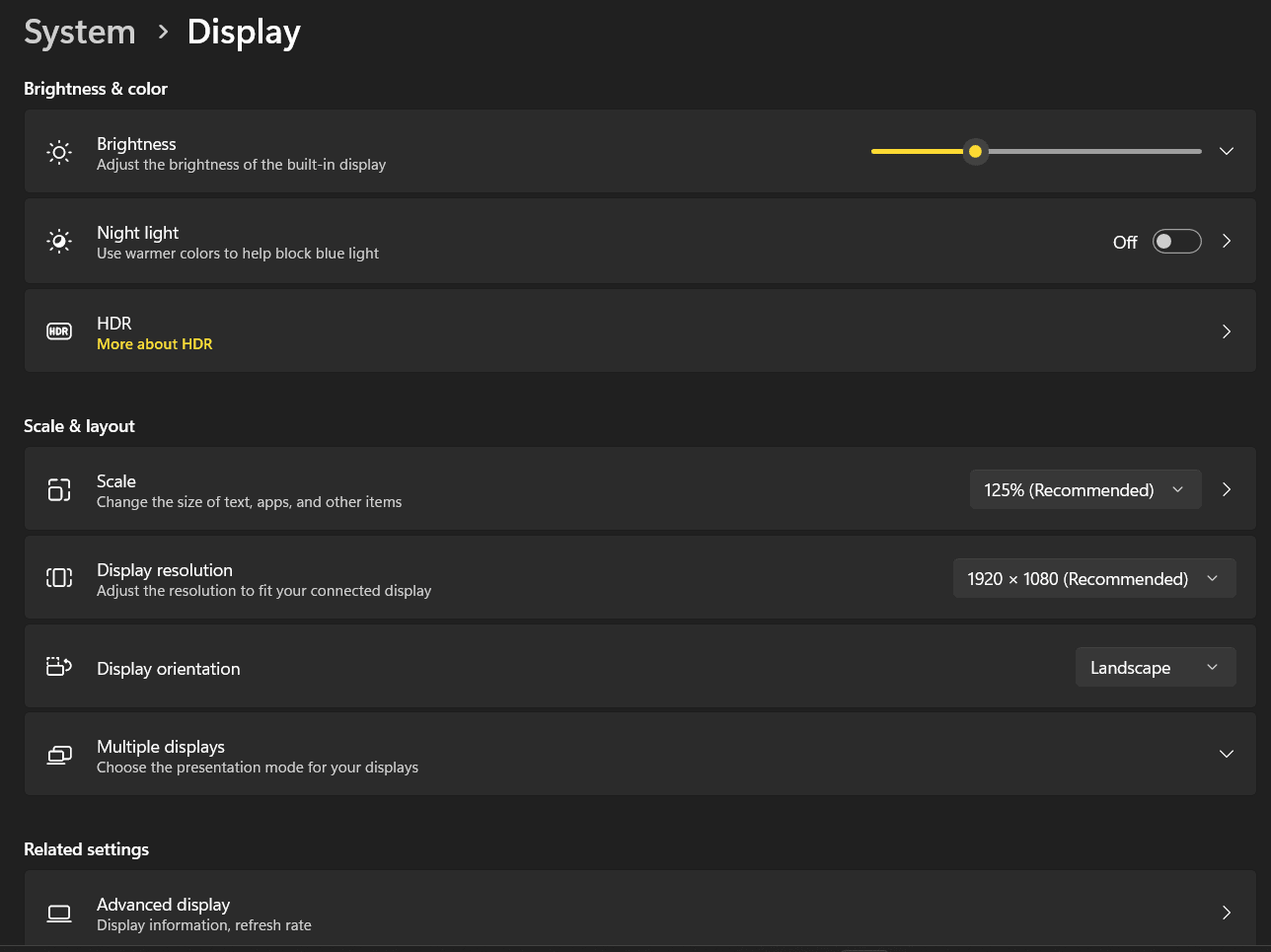This screenshot has width=1271, height=952.
Task: Click the Brightness sun icon
Action: [58, 151]
